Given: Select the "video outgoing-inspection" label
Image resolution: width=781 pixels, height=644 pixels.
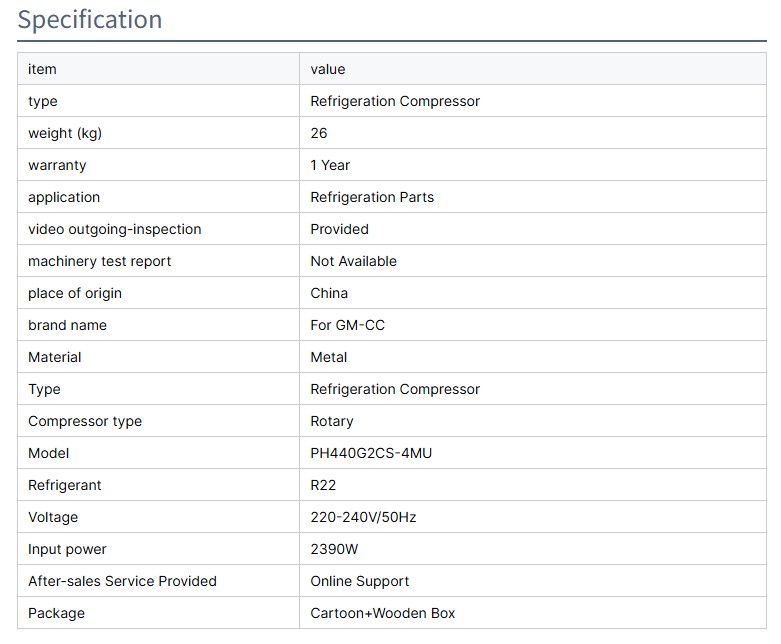Looking at the screenshot, I should [x=115, y=229].
